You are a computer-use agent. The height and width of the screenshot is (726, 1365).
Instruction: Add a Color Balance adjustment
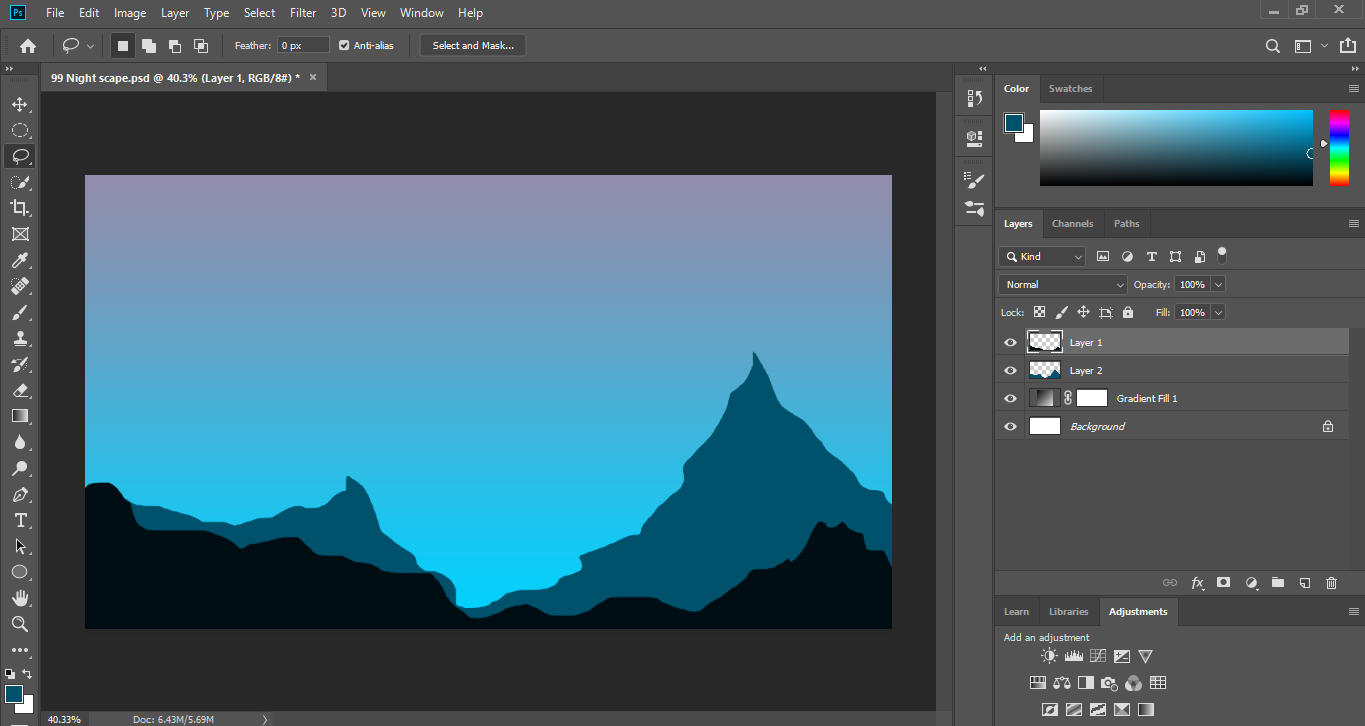pos(1062,683)
